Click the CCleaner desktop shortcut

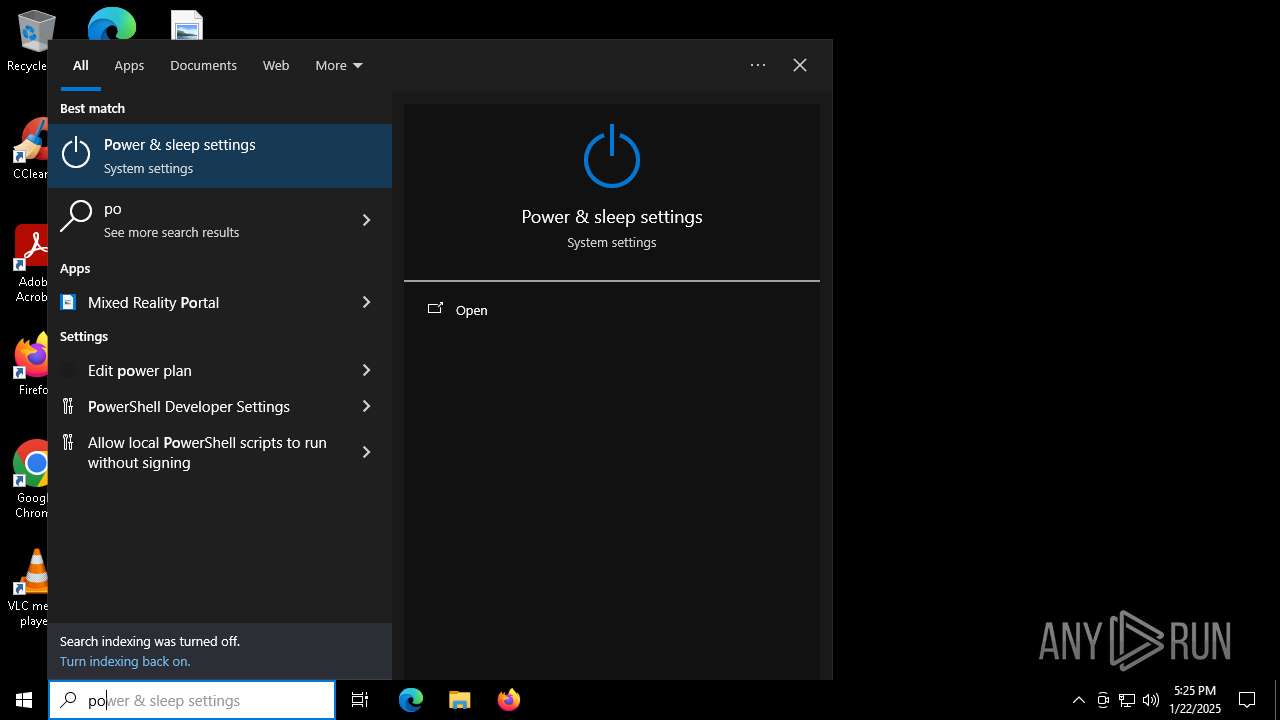pyautogui.click(x=32, y=150)
